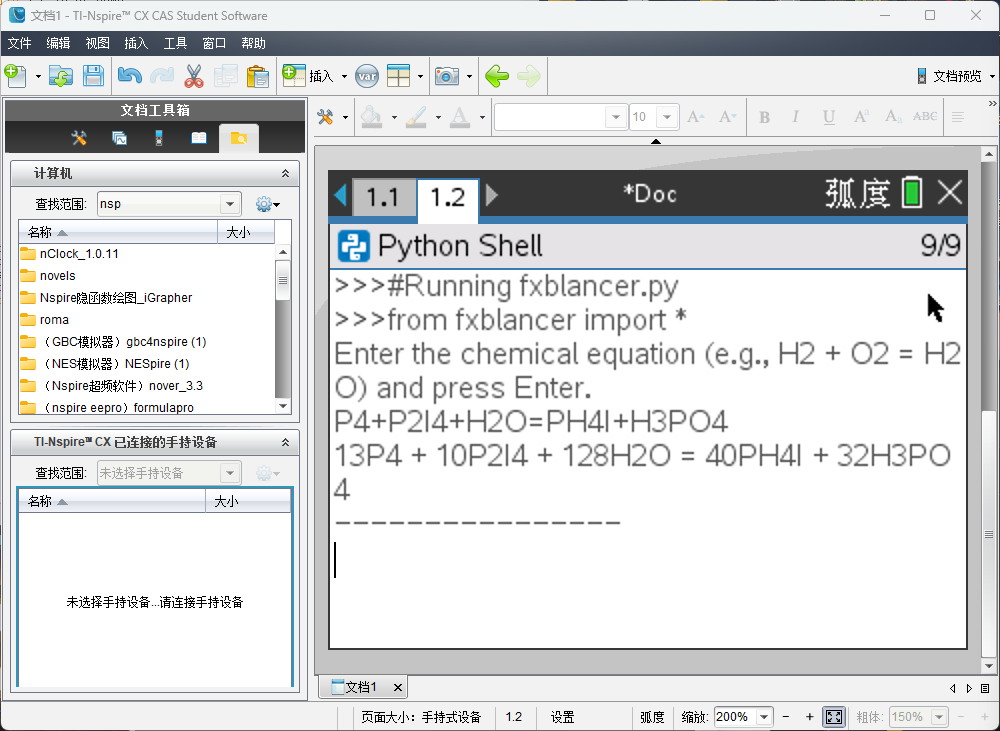Click the screen capture camera icon
This screenshot has height=731, width=1000.
tap(447, 76)
